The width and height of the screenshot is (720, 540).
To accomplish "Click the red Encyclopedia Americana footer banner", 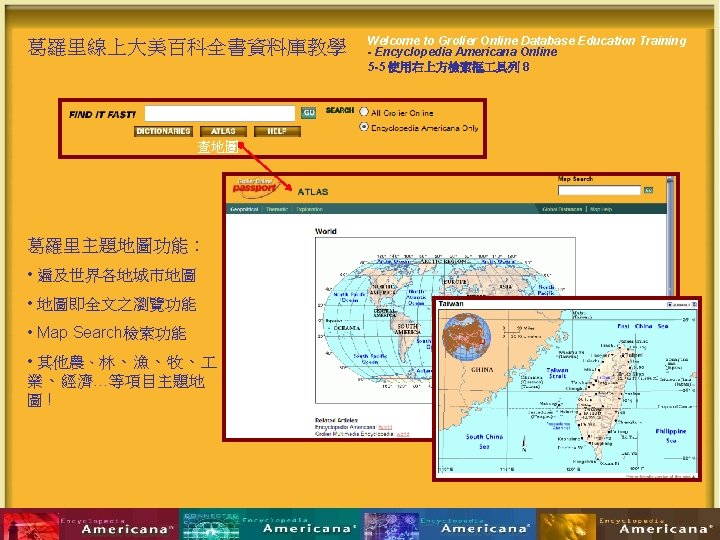I will tap(90, 524).
